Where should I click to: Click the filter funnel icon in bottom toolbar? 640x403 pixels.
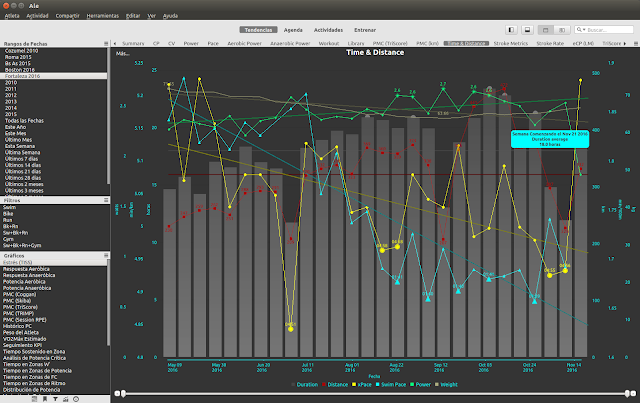click(x=55, y=399)
